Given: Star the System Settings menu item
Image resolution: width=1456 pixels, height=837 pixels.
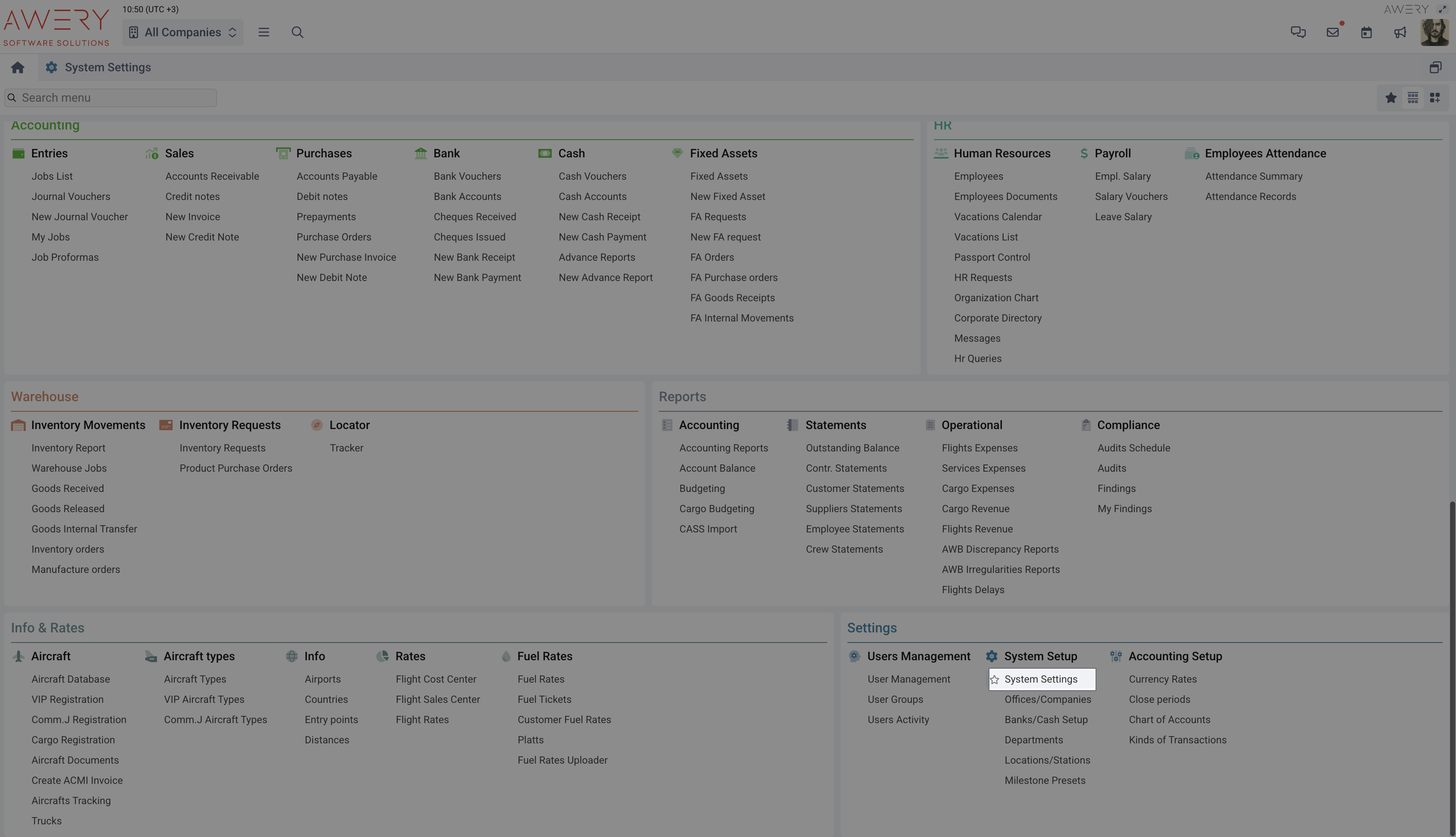Looking at the screenshot, I should point(994,680).
